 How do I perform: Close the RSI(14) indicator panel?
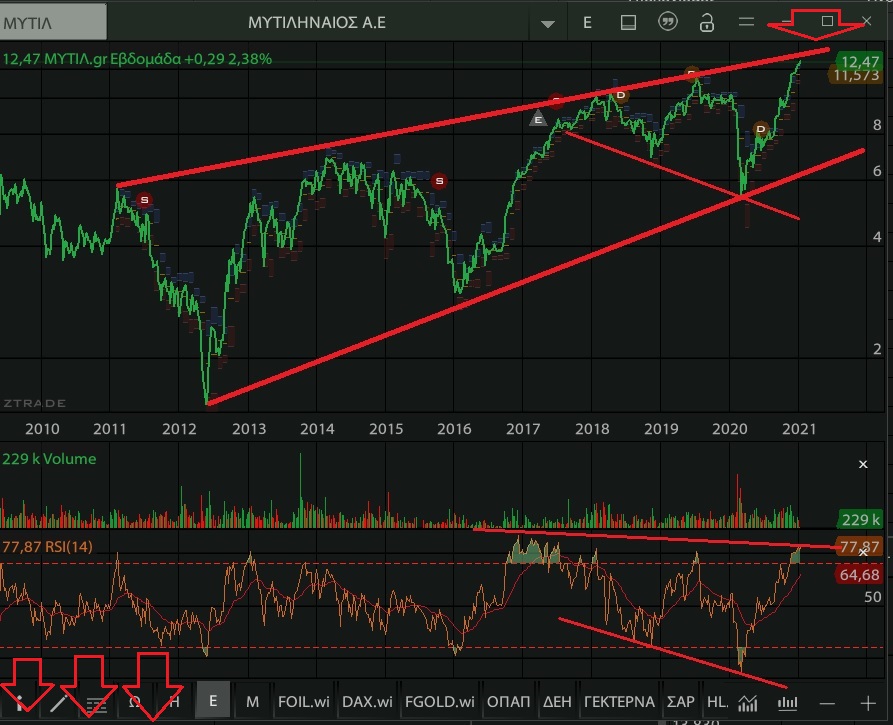point(863,552)
